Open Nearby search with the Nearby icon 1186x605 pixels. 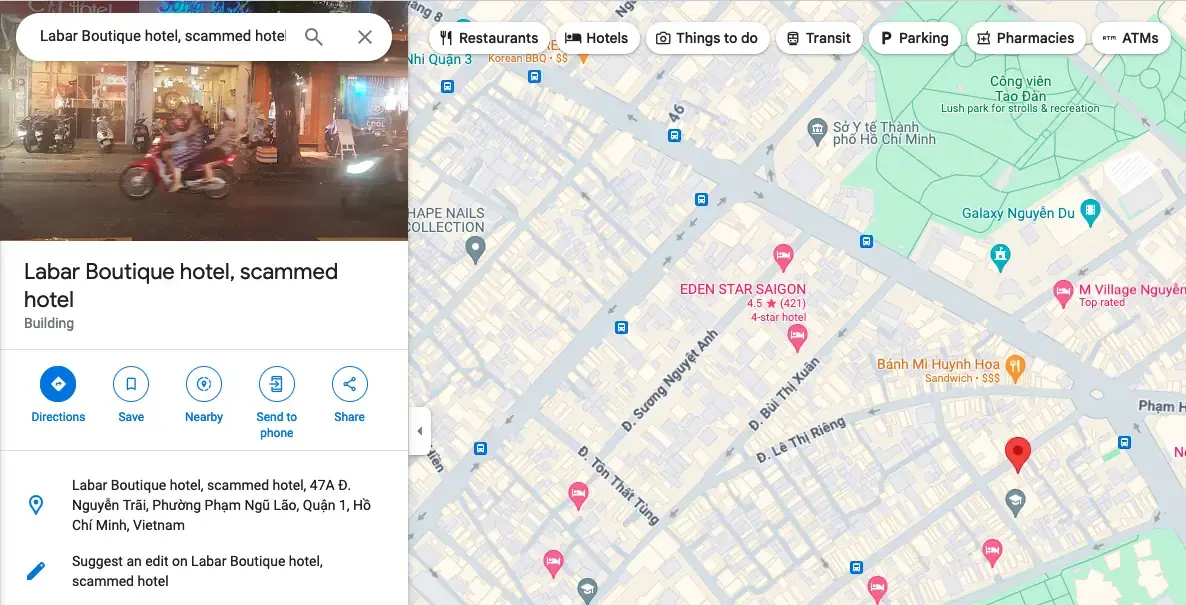tap(203, 384)
